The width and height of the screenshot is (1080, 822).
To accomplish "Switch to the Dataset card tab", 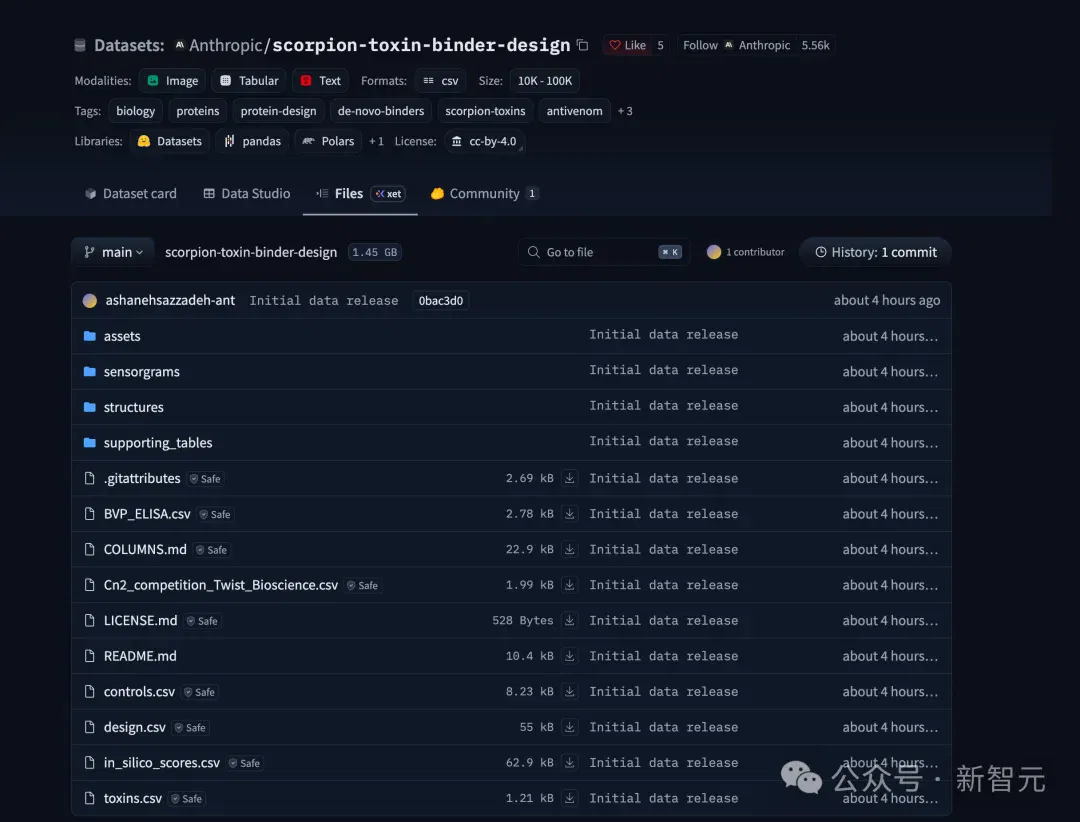I will [130, 194].
